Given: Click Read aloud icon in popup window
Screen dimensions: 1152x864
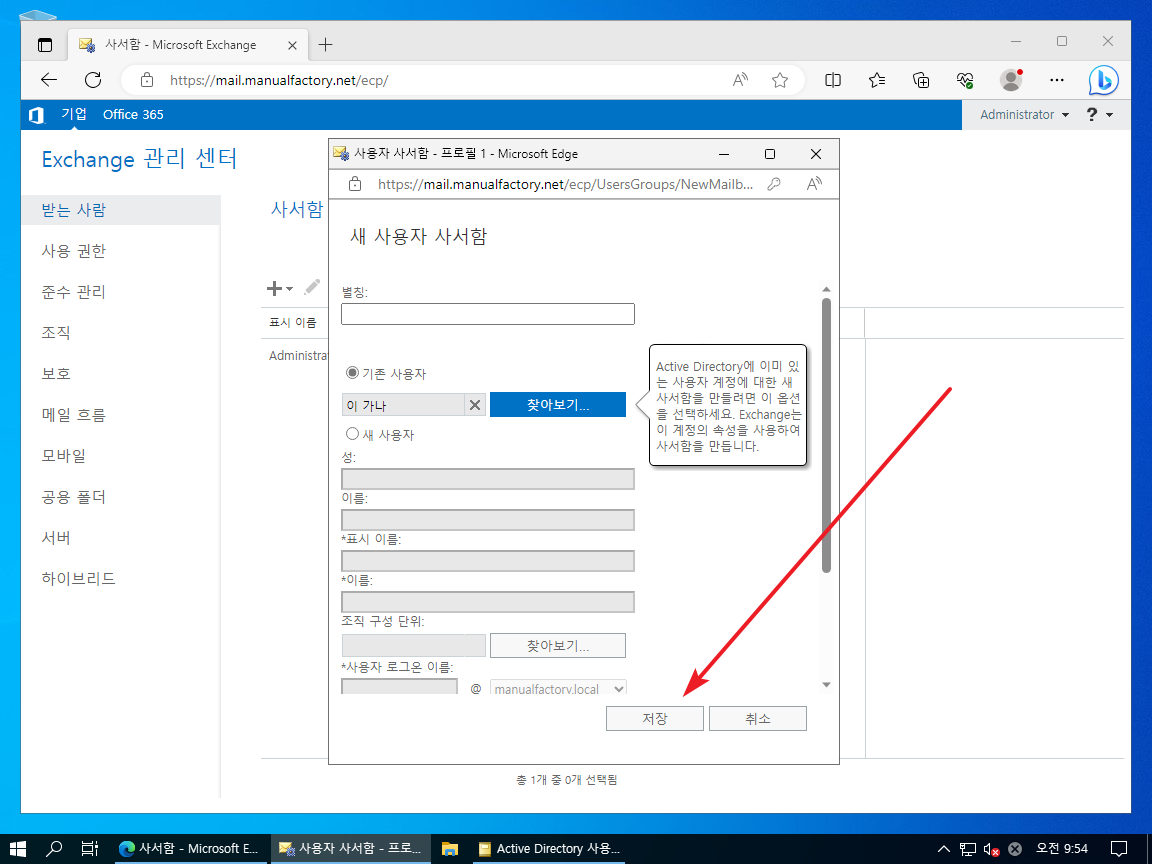Looking at the screenshot, I should click(x=814, y=184).
